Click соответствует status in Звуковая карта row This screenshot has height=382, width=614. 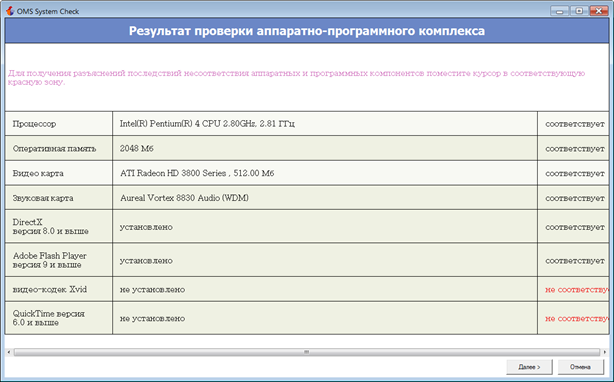pyautogui.click(x=575, y=198)
